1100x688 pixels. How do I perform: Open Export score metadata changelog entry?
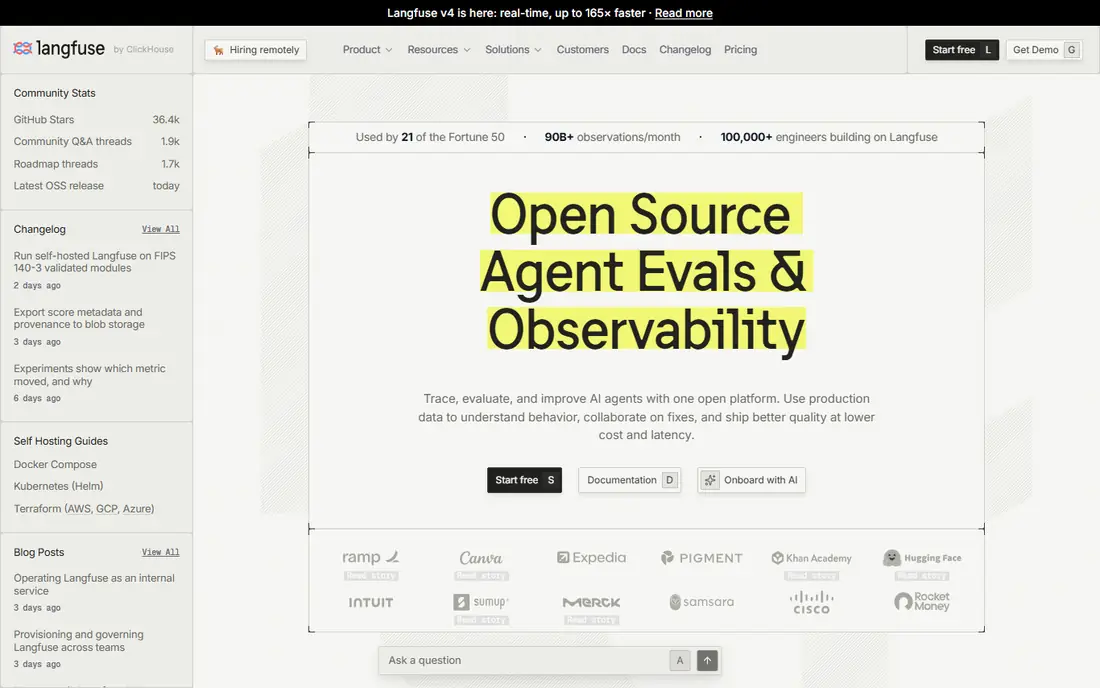pyautogui.click(x=79, y=318)
